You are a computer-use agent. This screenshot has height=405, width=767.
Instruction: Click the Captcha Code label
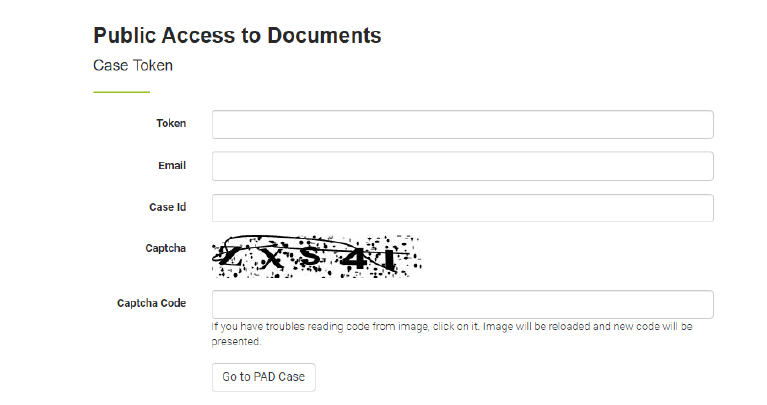(x=151, y=304)
